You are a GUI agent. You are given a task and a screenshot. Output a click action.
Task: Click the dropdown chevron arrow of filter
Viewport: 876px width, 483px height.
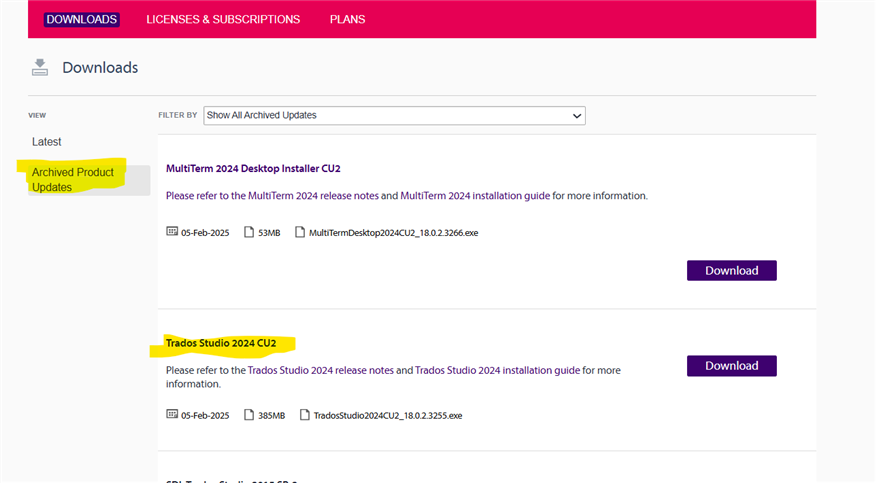(x=577, y=116)
